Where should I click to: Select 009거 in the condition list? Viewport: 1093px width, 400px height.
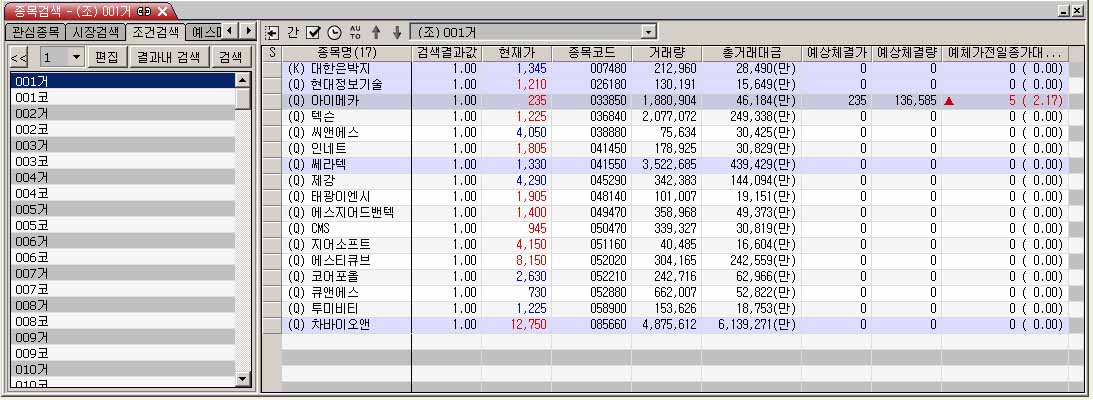tap(123, 337)
